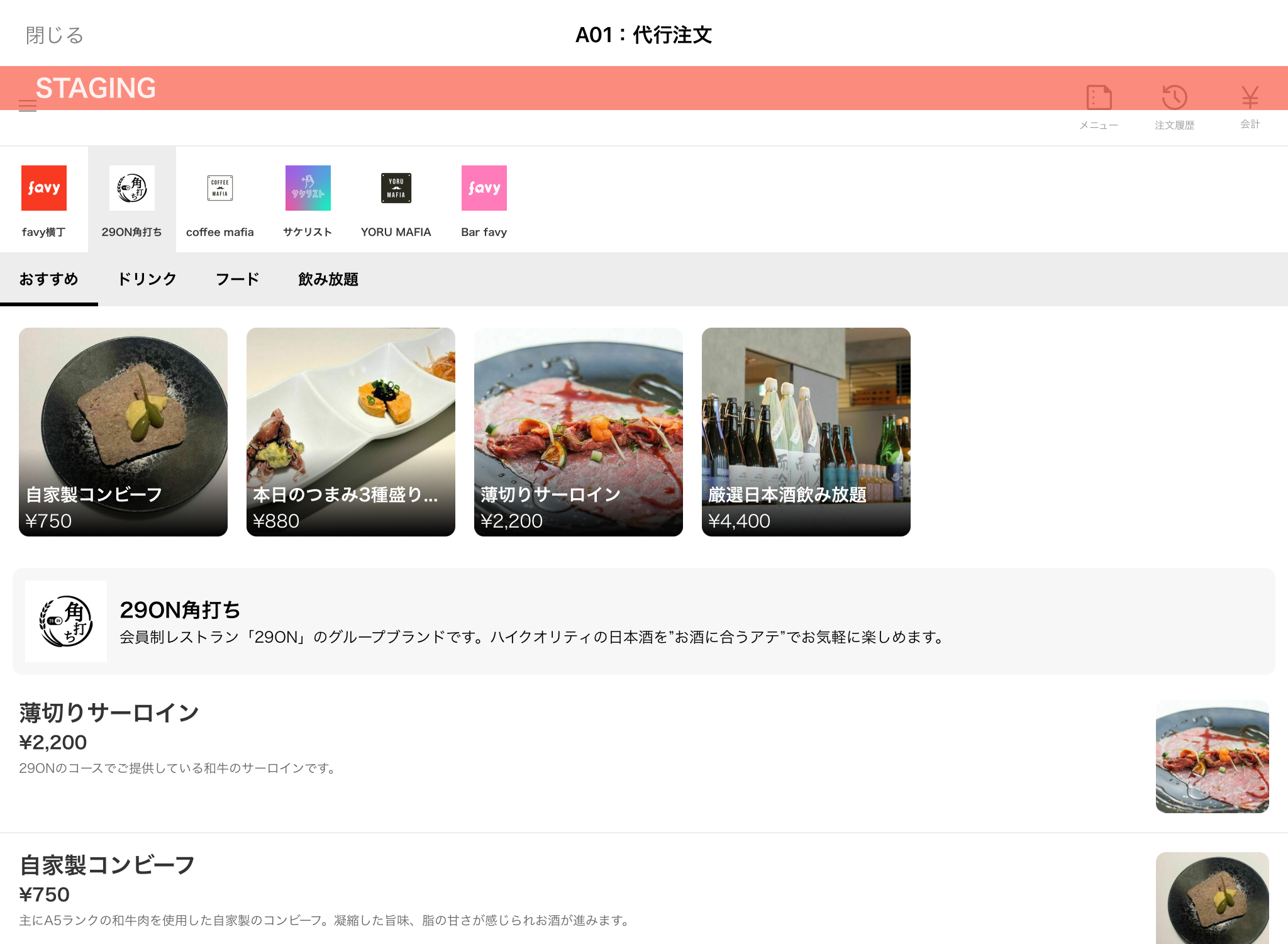Open the フード tab

point(237,279)
